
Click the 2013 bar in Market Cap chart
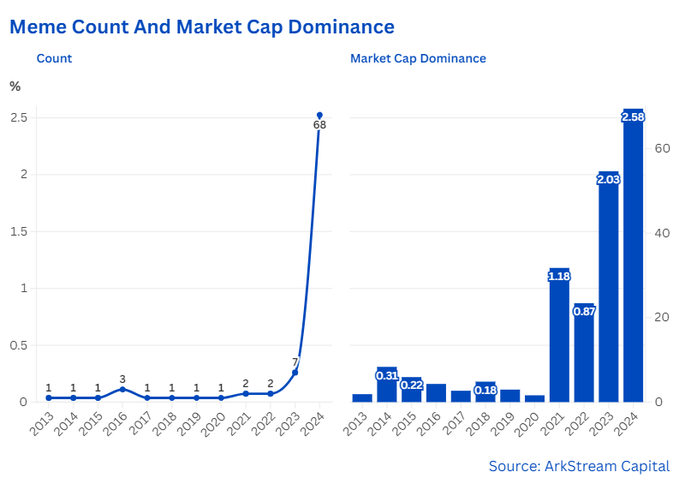click(x=362, y=397)
